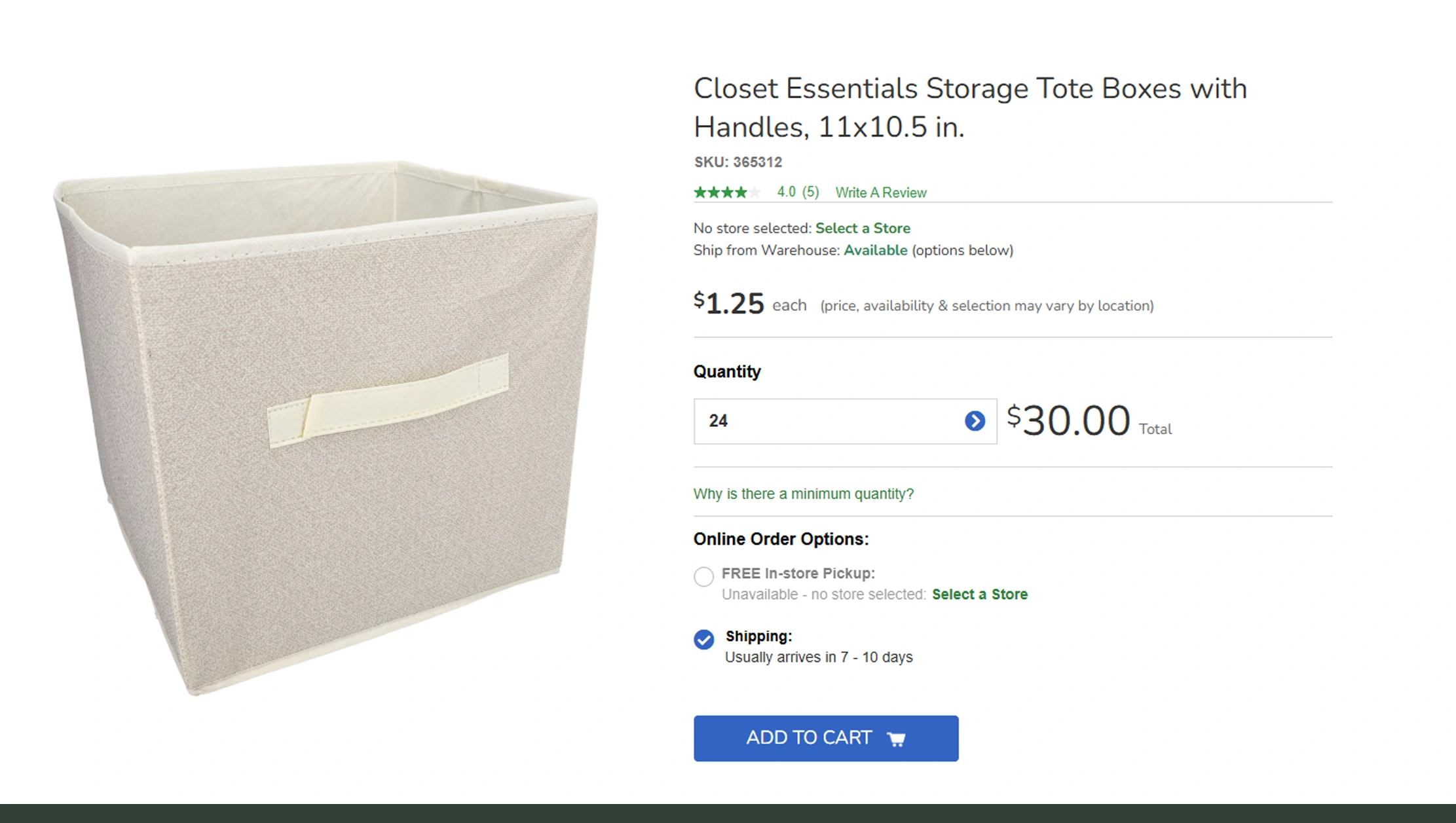1456x823 pixels.
Task: Click the Closet Essentials product title
Action: [x=969, y=107]
